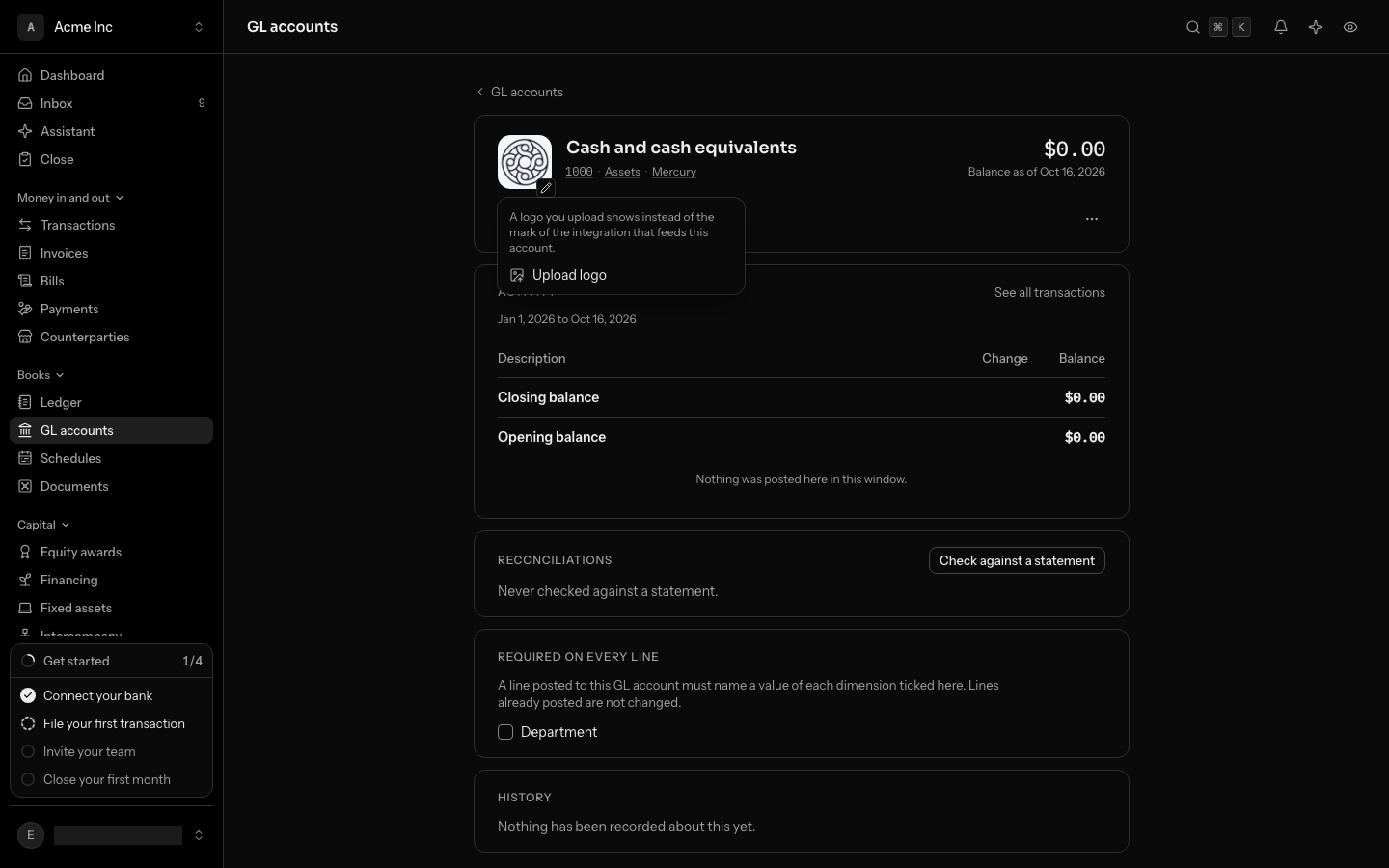Open Schedules
The height and width of the screenshot is (868, 1389).
(111, 458)
